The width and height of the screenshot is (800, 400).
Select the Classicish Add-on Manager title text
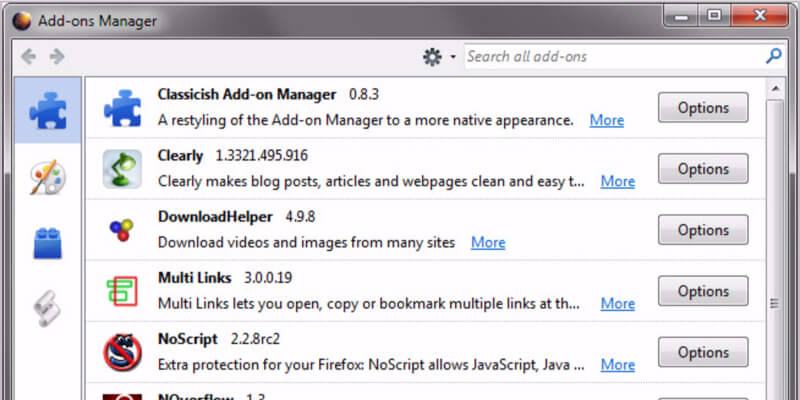pyautogui.click(x=247, y=95)
